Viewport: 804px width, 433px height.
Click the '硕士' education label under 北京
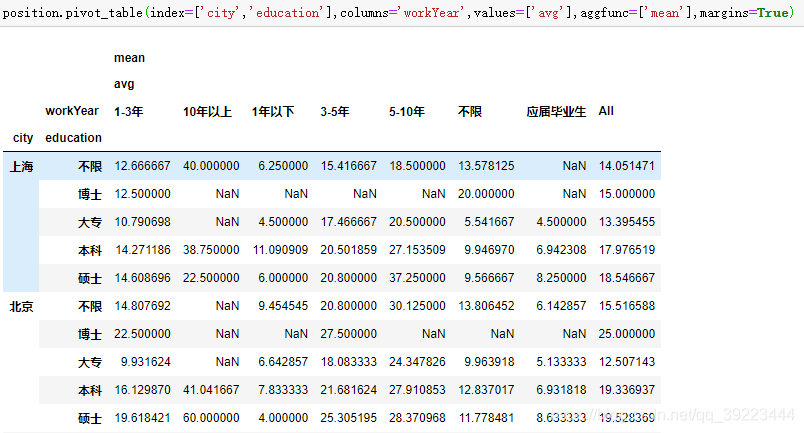(90, 418)
